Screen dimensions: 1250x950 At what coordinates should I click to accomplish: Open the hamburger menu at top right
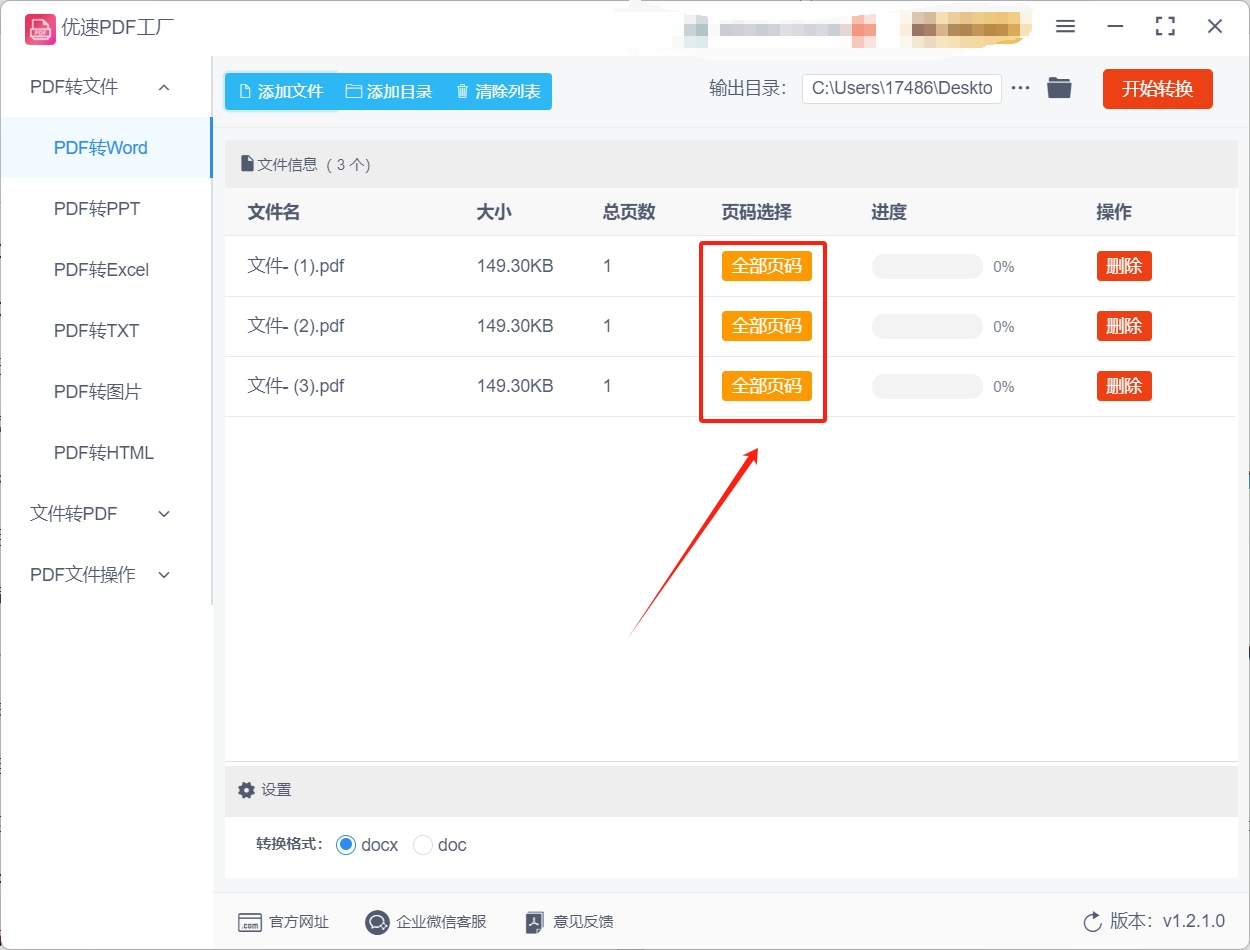point(1065,27)
